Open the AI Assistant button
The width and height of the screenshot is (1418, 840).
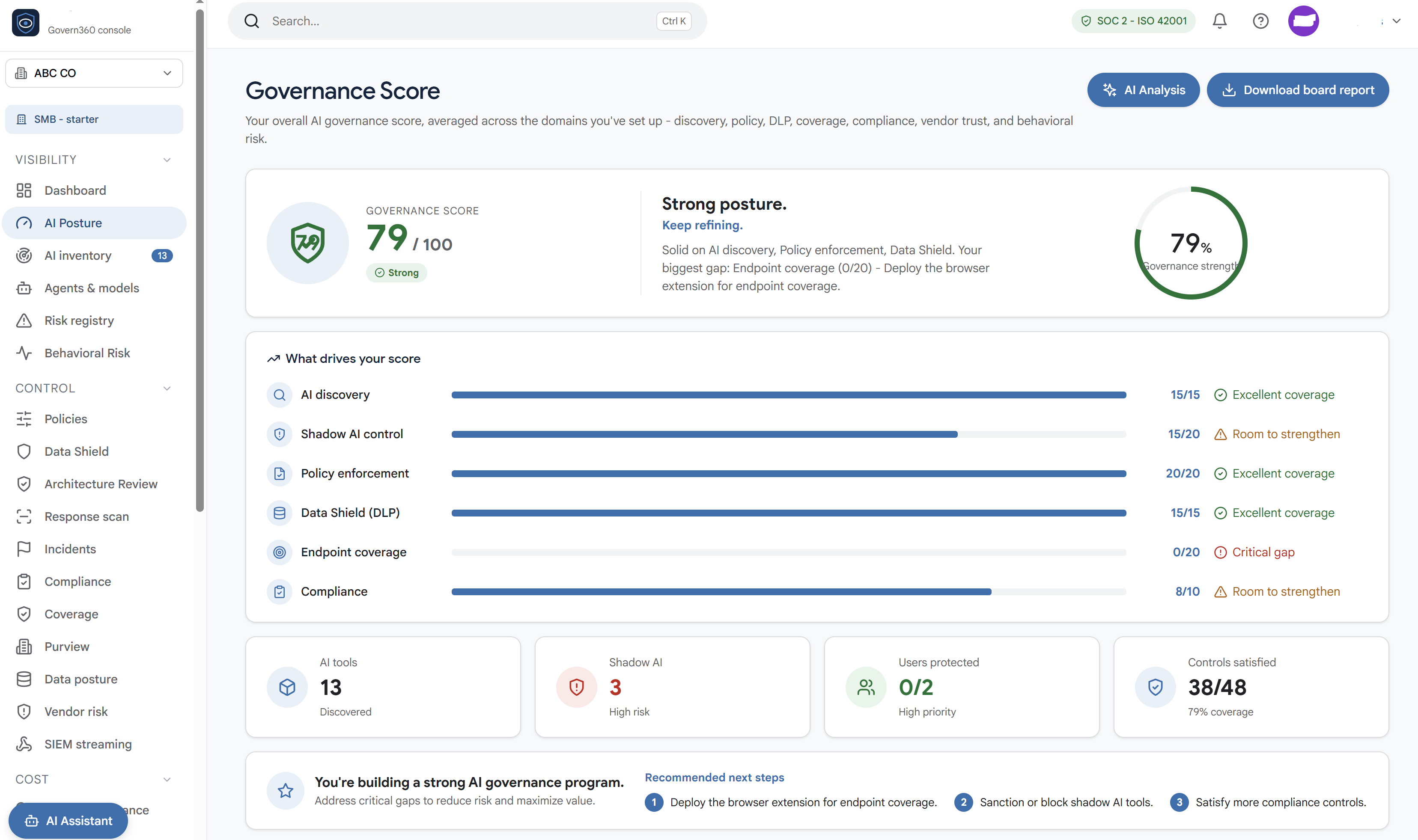(x=68, y=821)
